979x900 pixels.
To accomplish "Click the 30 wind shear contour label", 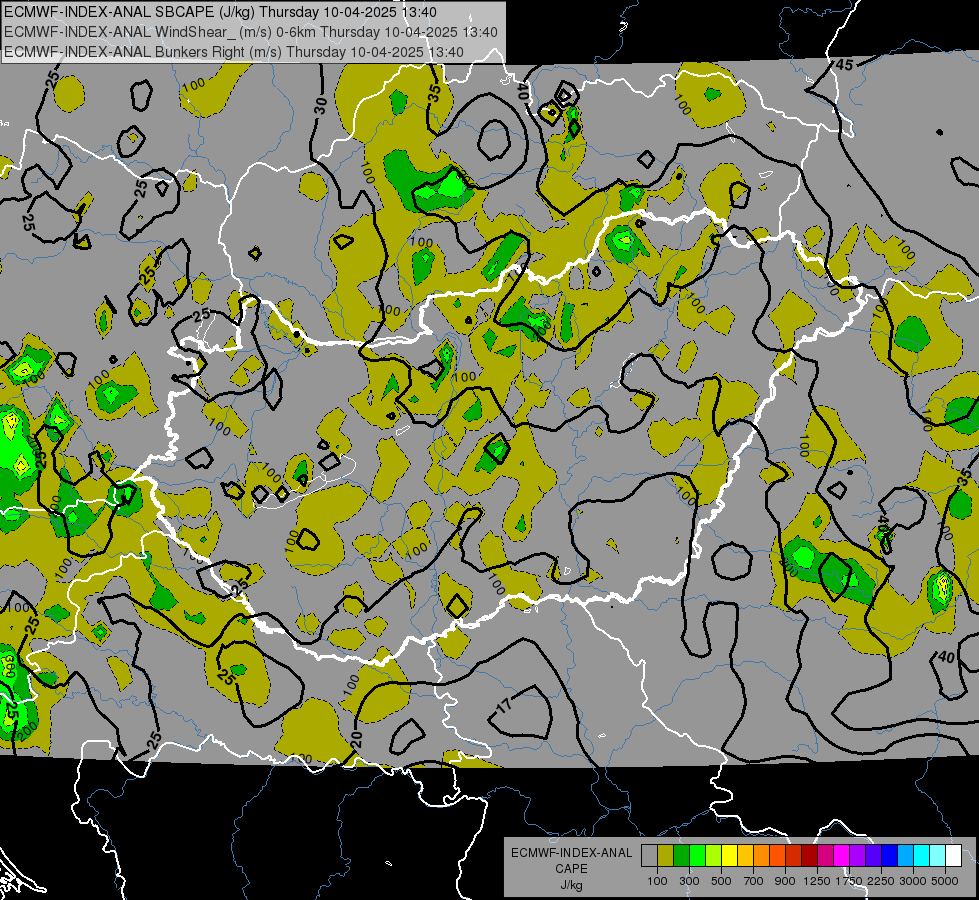I will pyautogui.click(x=320, y=105).
